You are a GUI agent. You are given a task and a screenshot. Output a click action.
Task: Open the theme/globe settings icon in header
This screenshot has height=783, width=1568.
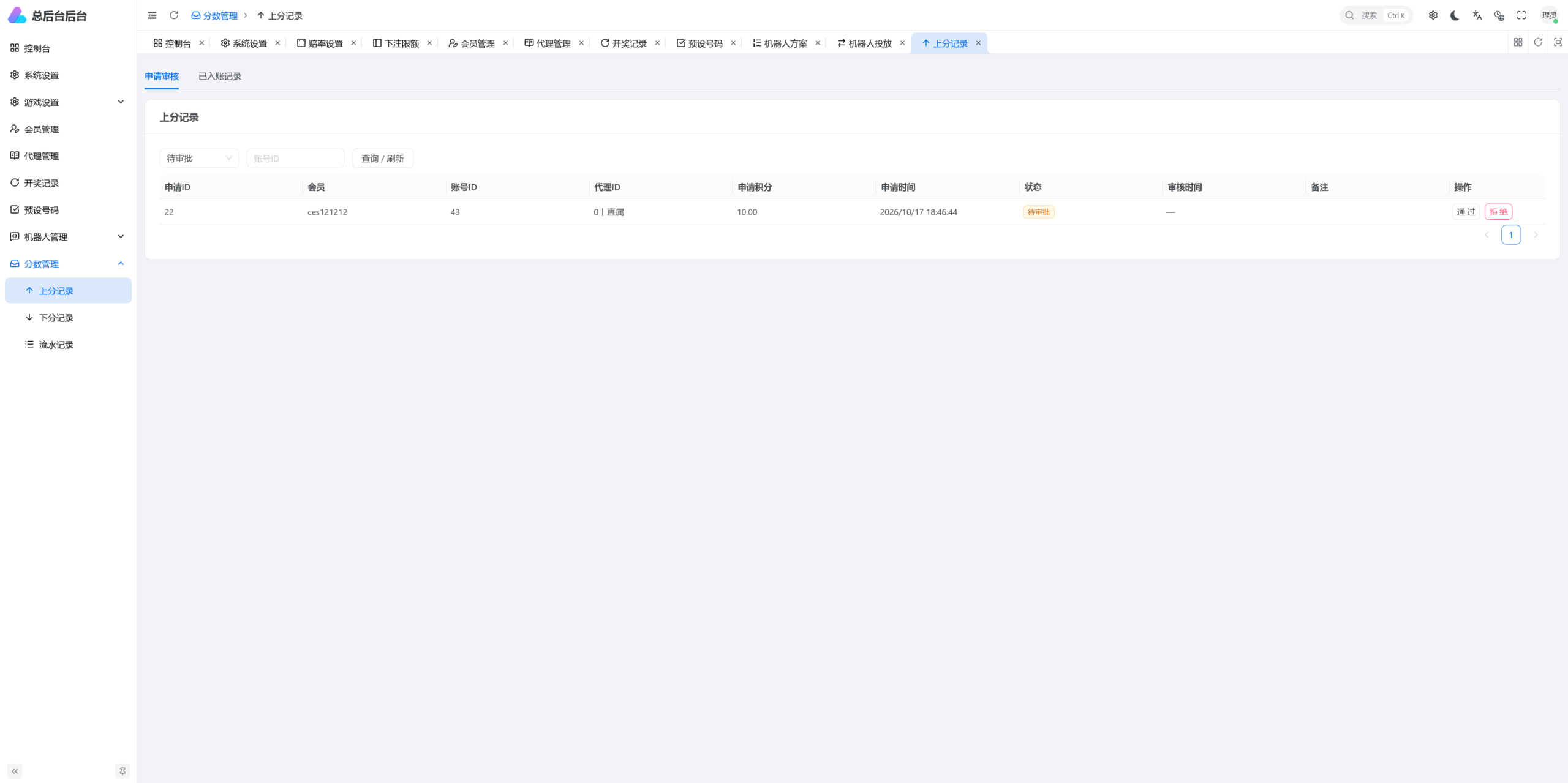[1499, 15]
